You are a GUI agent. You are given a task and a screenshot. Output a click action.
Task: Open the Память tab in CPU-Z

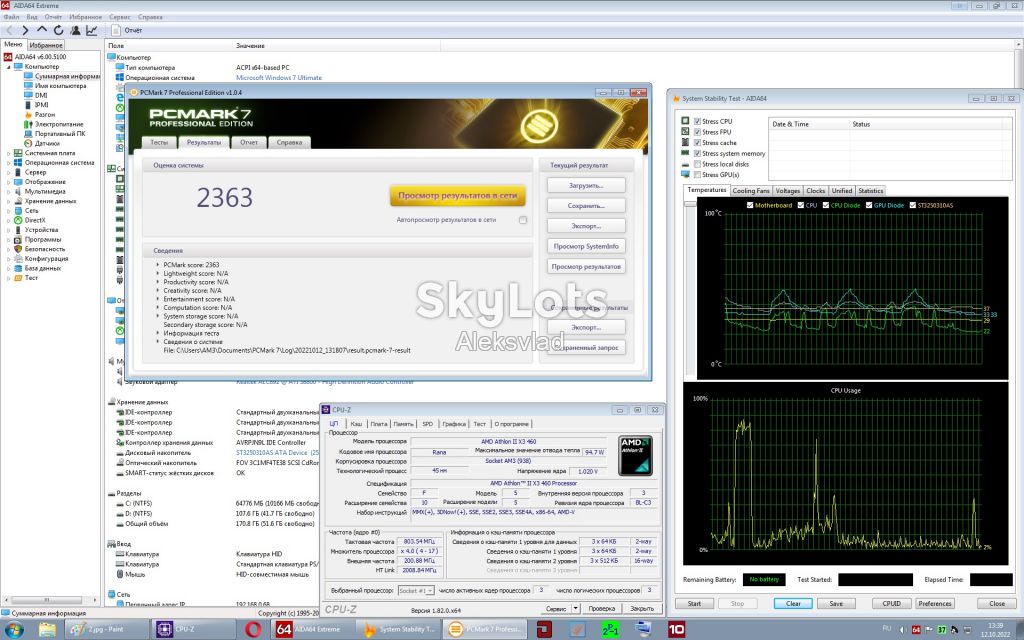tap(404, 424)
